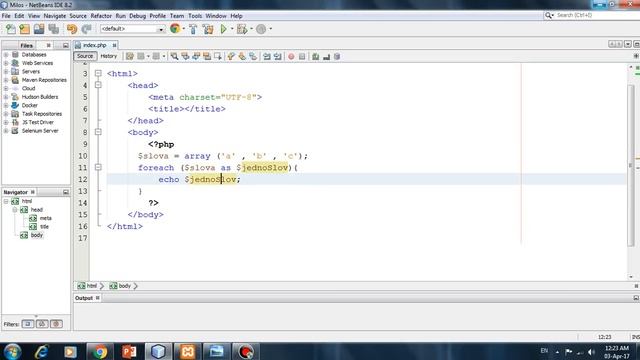Click the Undo arrow icon
640x360 pixels.
pos(72,29)
